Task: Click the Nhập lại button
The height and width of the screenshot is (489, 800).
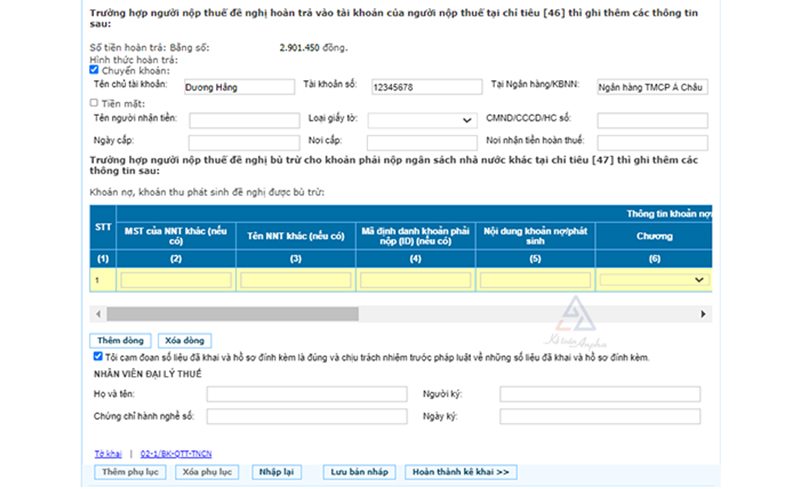Action: 276,471
